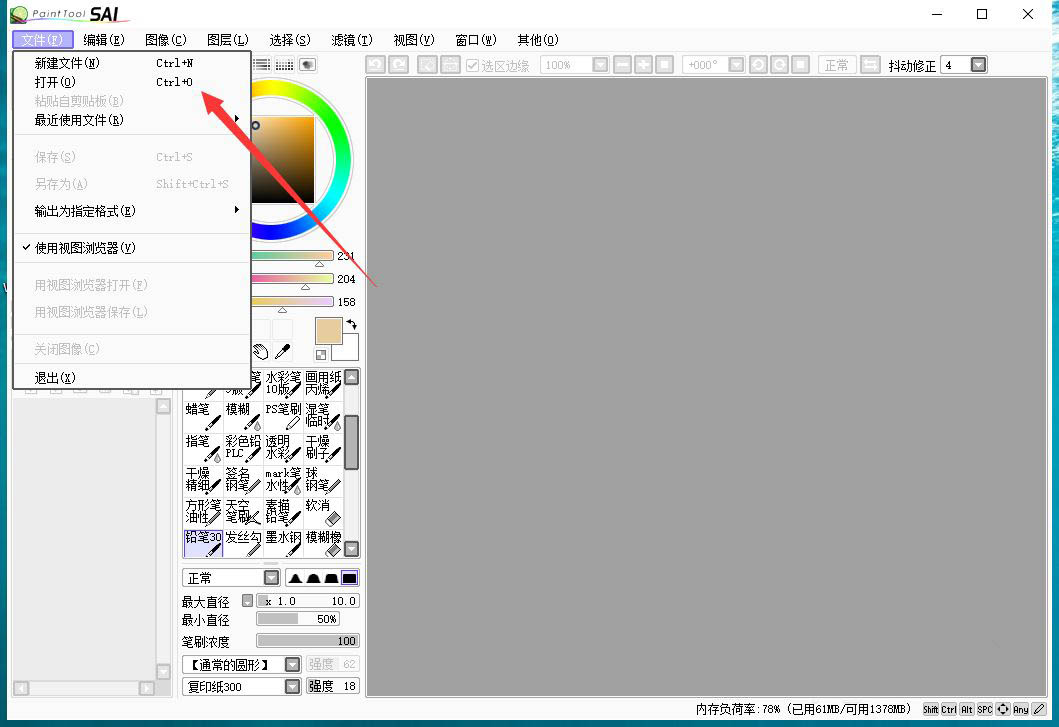This screenshot has width=1059, height=727.
Task: Select the 透明水彩 transparent watercolor brush
Action: (x=282, y=447)
